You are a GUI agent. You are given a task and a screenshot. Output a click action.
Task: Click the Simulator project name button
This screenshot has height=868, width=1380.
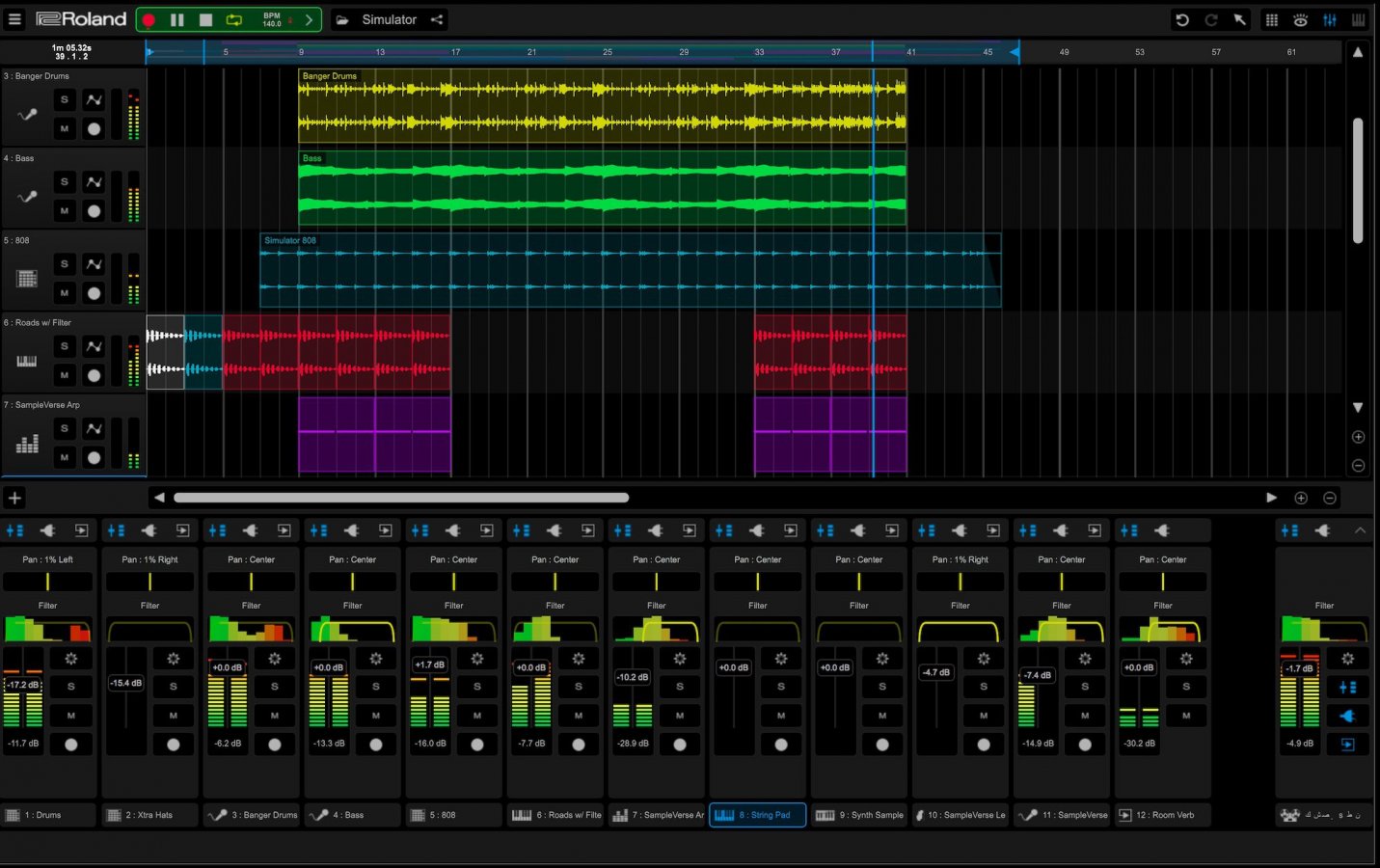pyautogui.click(x=389, y=19)
